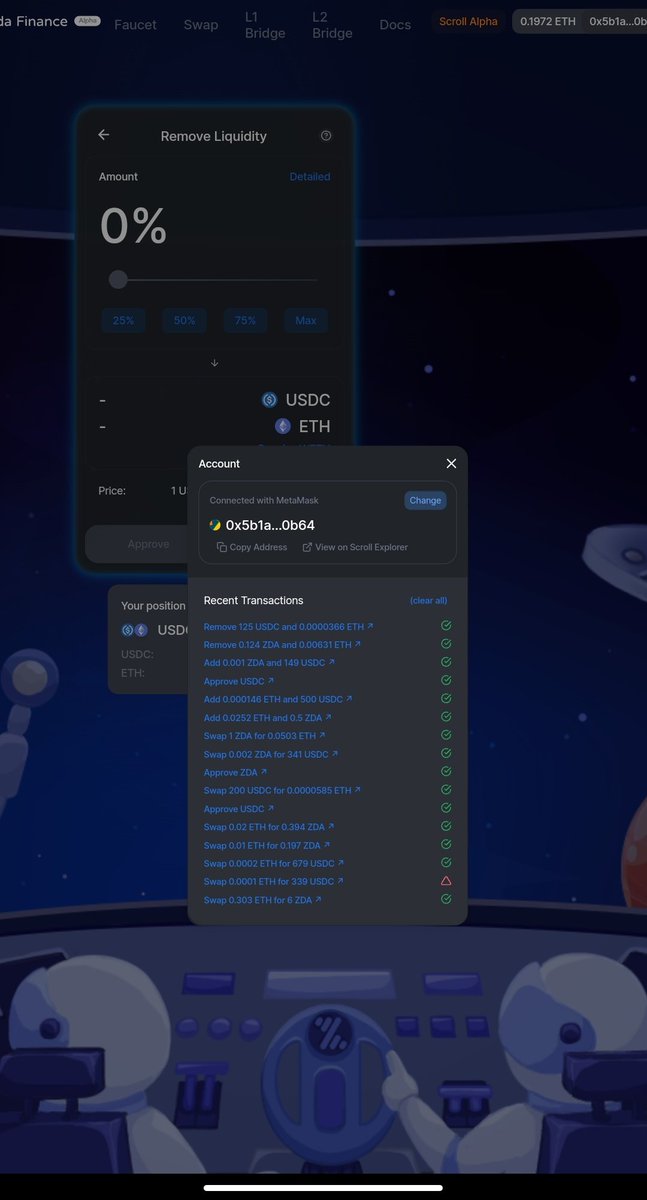Click the success icon for Swap 0.02 ETH

pyautogui.click(x=446, y=826)
